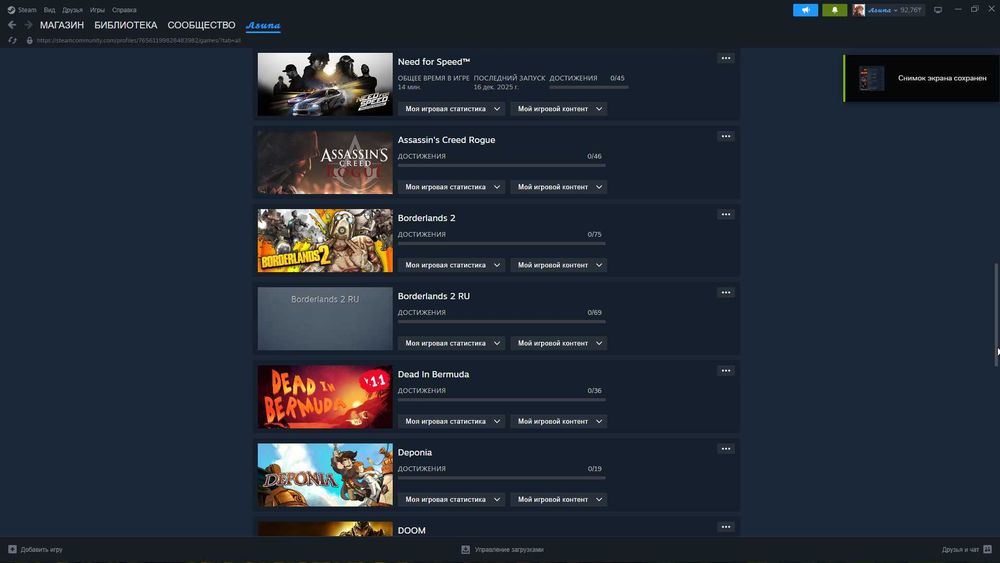The width and height of the screenshot is (1000, 563).
Task: Expand game stats dropdown for Dead In Bermuda
Action: pos(452,421)
